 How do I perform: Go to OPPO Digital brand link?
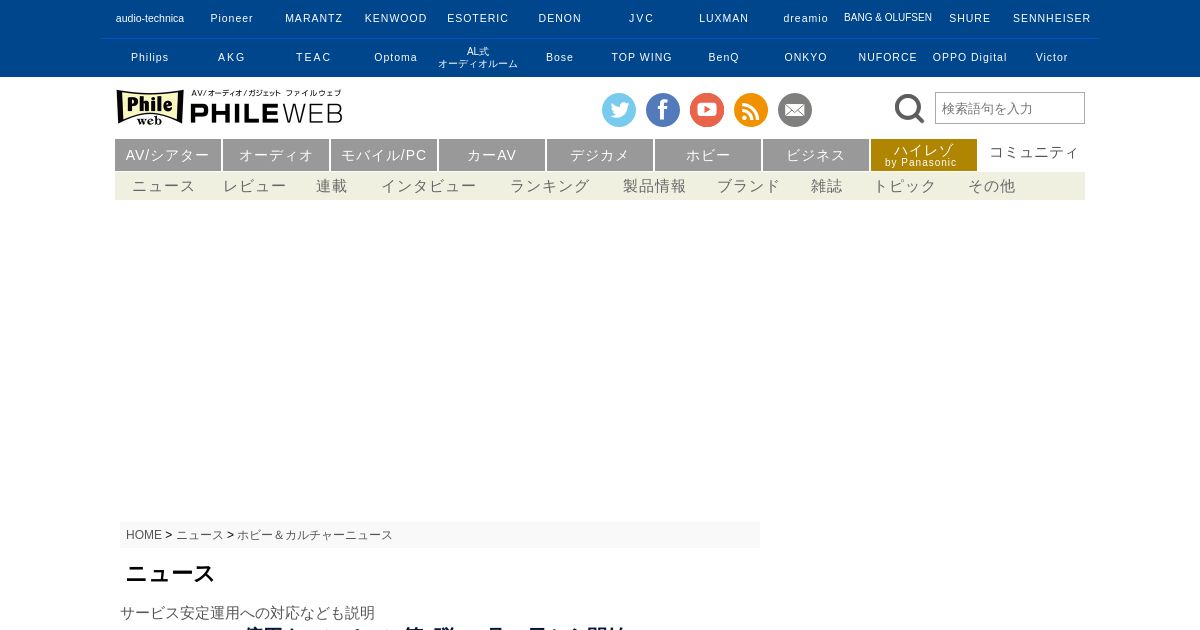click(970, 57)
